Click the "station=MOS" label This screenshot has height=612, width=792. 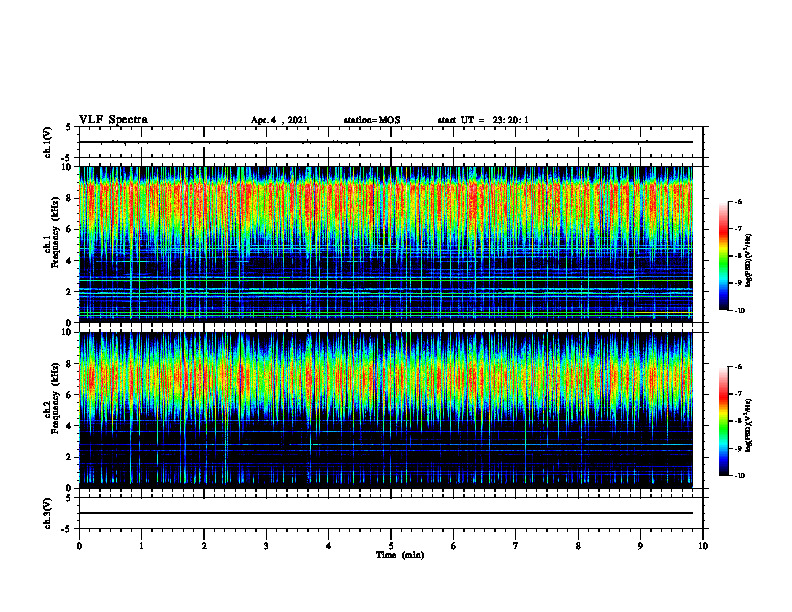point(372,120)
